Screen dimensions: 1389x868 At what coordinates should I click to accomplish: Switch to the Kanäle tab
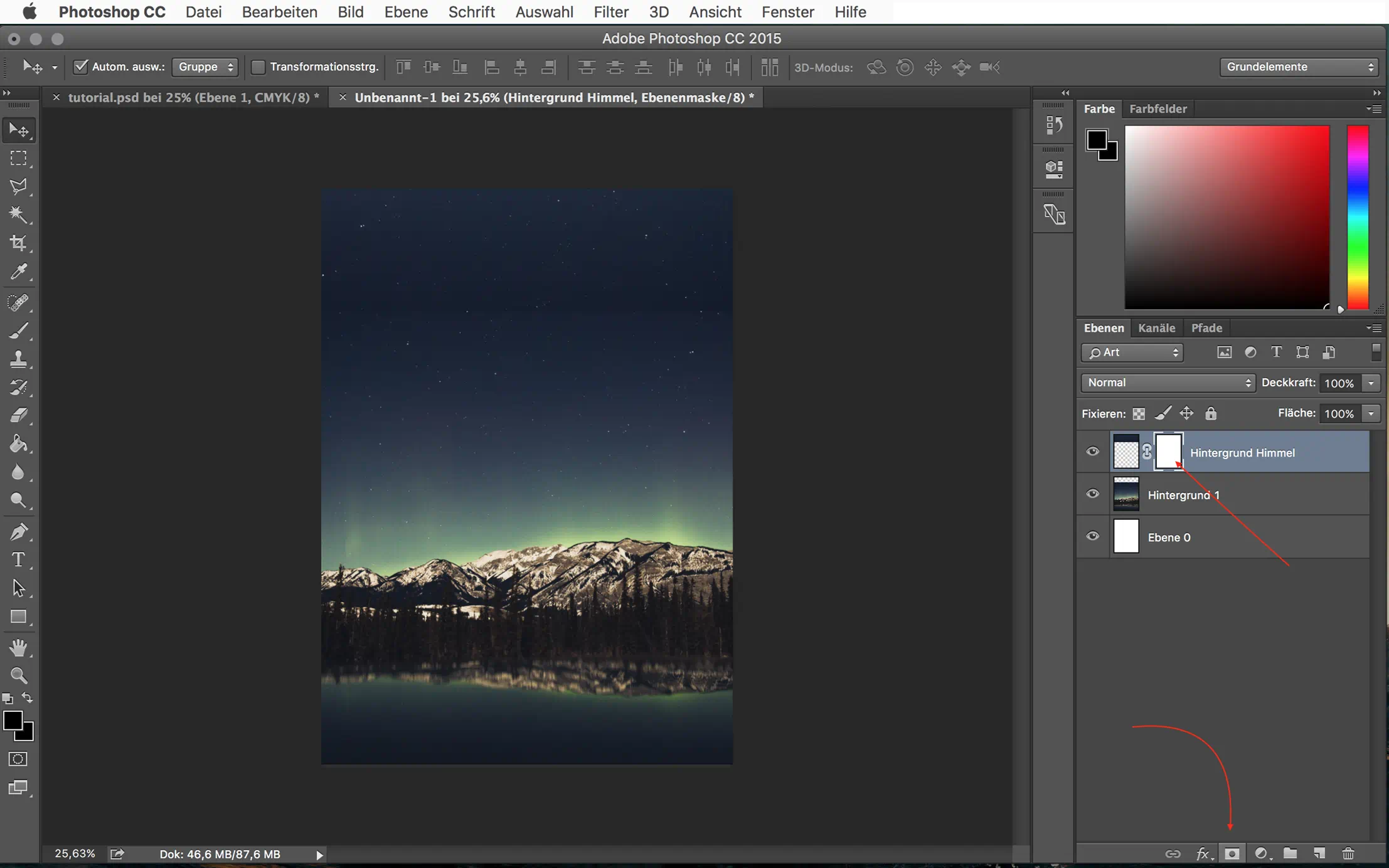click(1156, 328)
